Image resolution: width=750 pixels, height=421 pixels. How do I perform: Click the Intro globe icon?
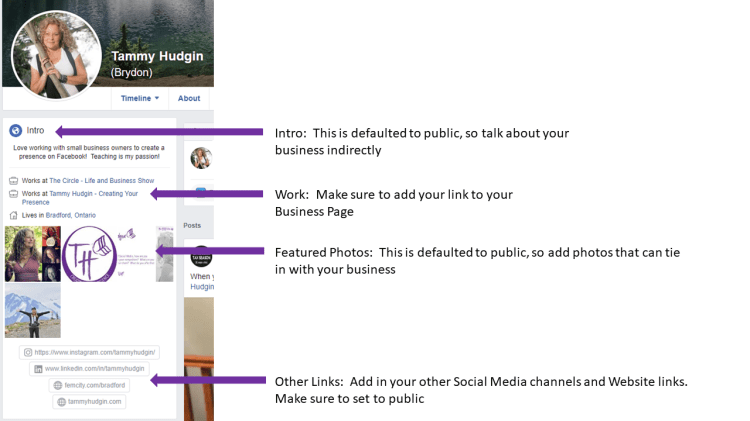[15, 131]
